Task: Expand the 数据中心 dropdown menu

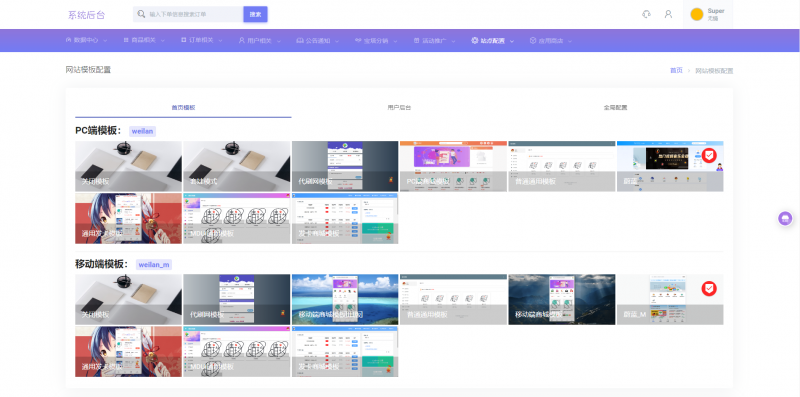Action: click(86, 40)
